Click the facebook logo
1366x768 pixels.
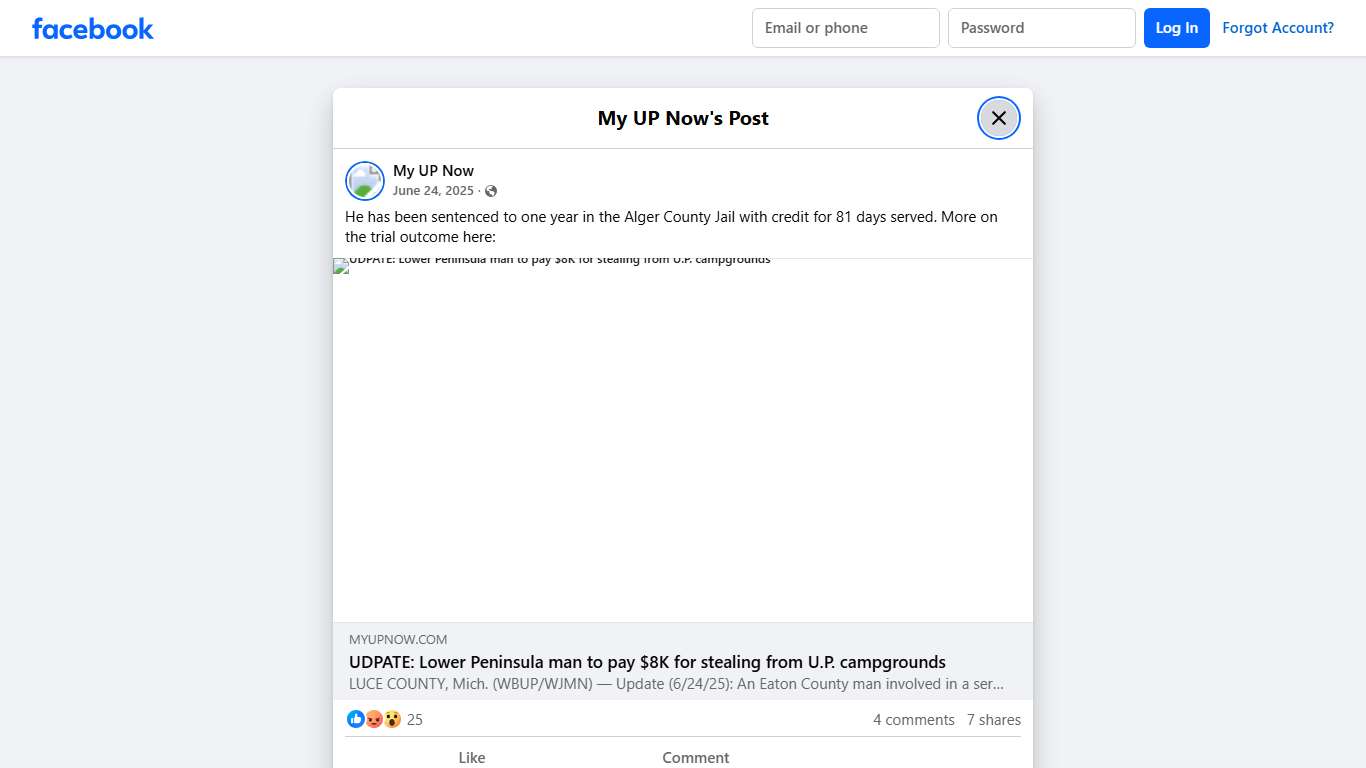[92, 28]
